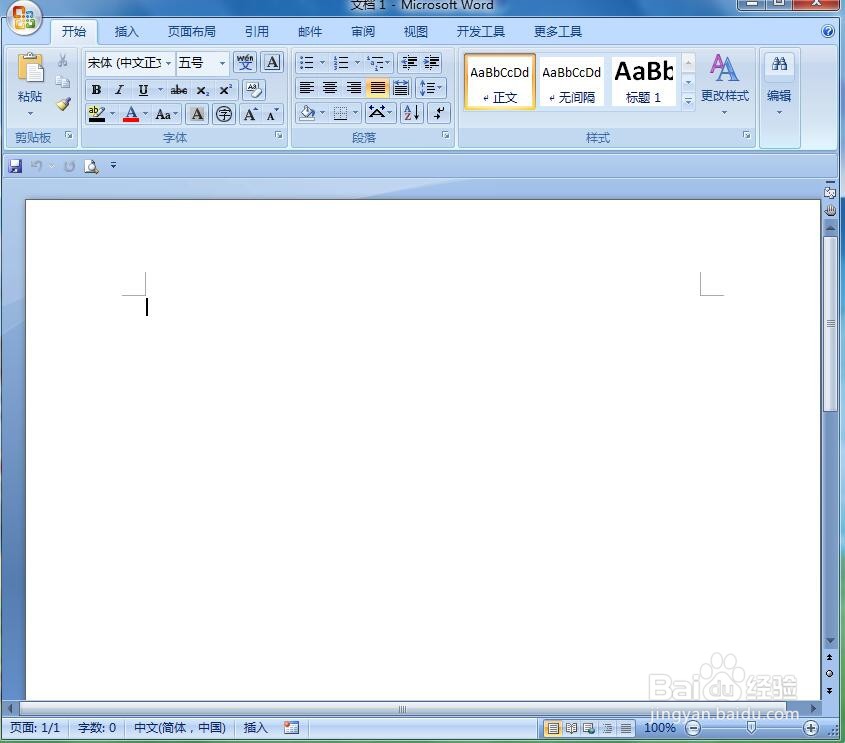Click Grow Font button
This screenshot has height=743, width=845.
tap(250, 114)
